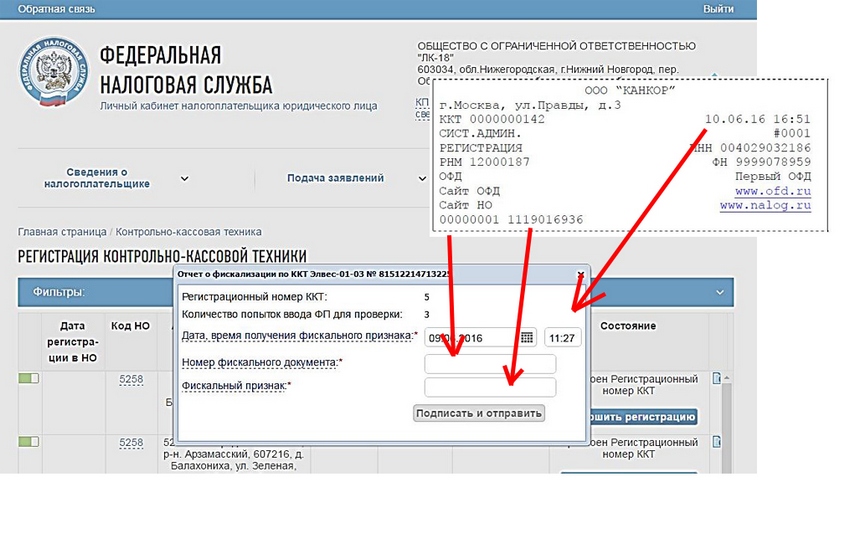Click Регистрационный номер ККТ label in dialog

click(254, 297)
